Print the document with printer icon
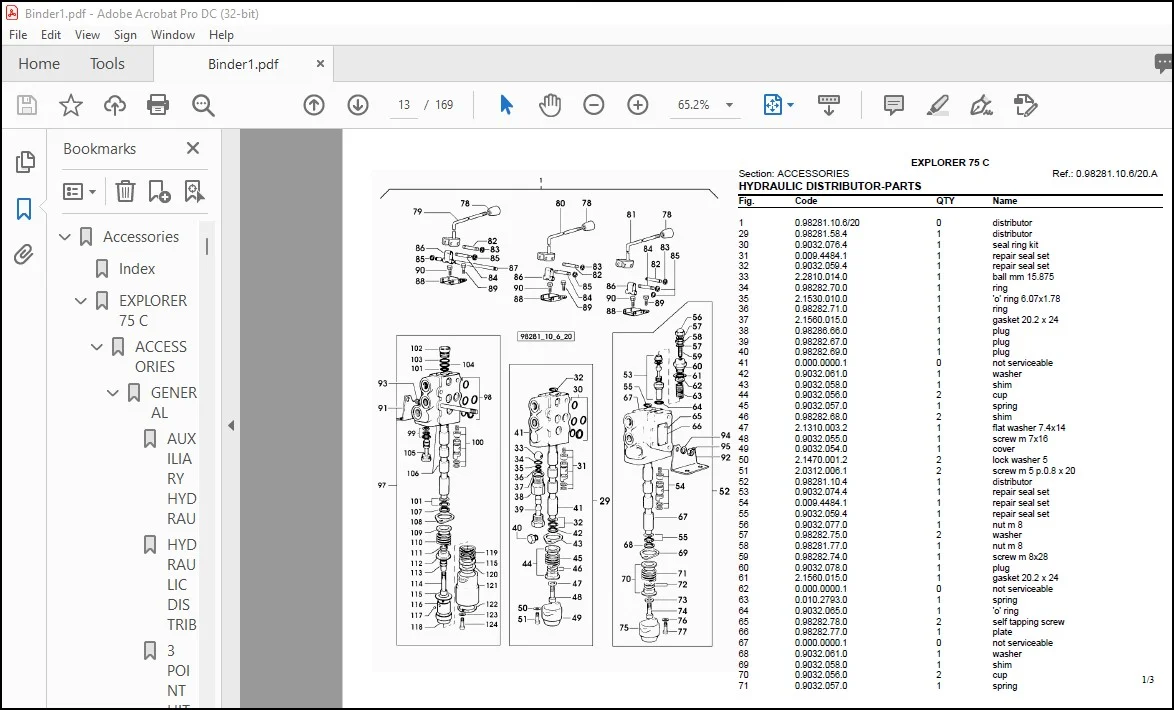Image resolution: width=1174 pixels, height=710 pixels. coord(158,105)
